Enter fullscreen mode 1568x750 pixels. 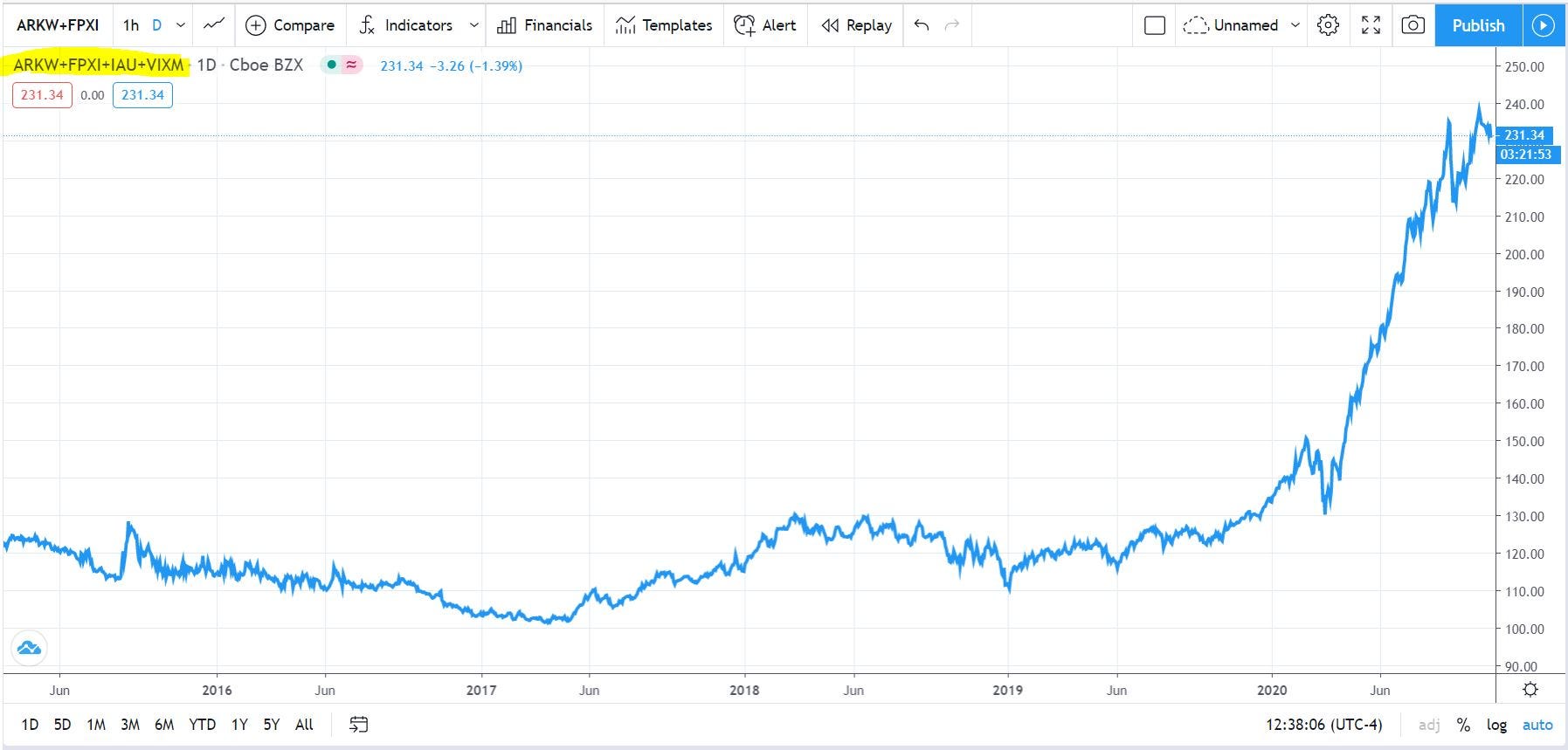[1371, 25]
